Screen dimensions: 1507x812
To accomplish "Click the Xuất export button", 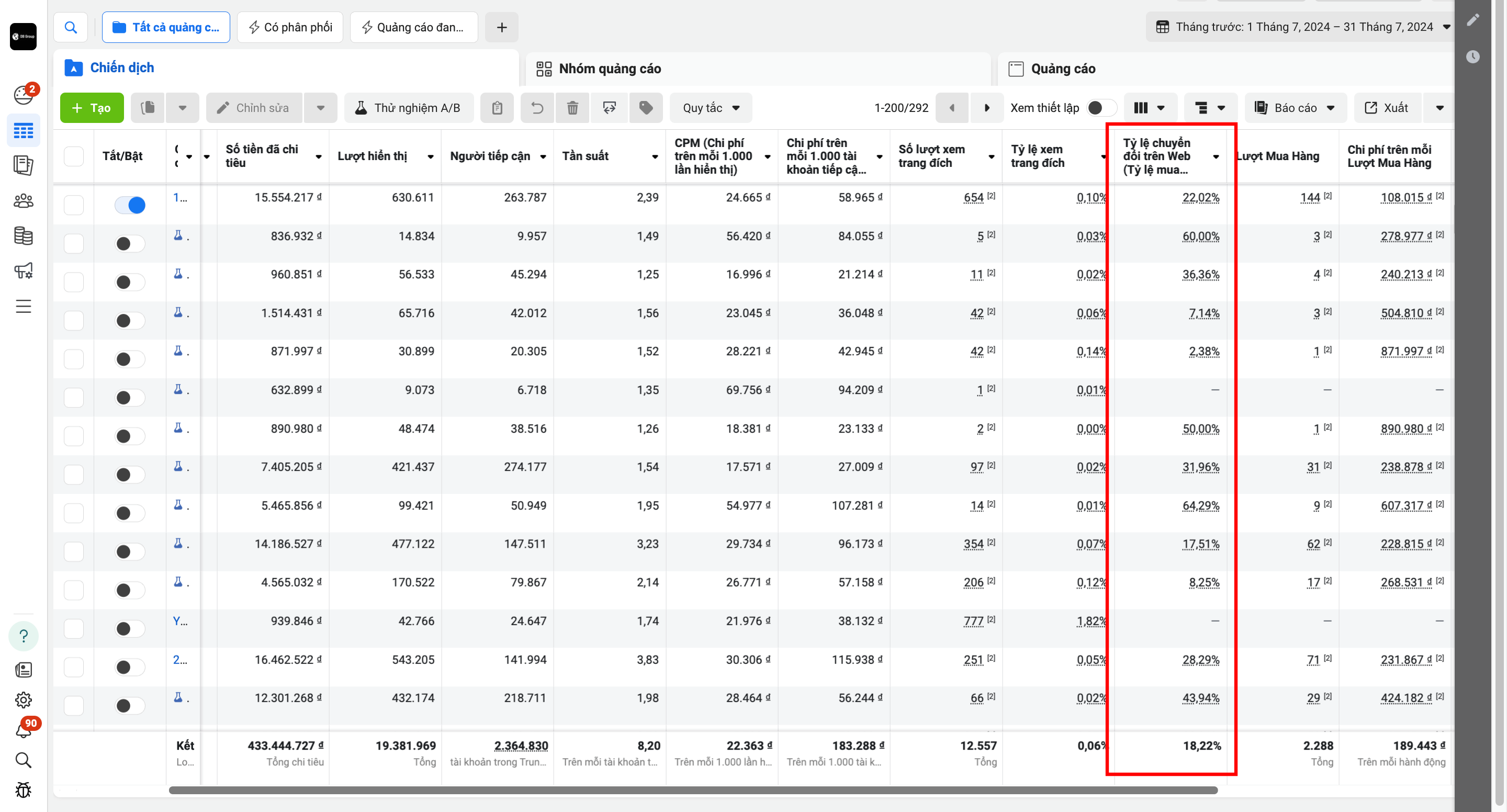I will [x=1388, y=108].
